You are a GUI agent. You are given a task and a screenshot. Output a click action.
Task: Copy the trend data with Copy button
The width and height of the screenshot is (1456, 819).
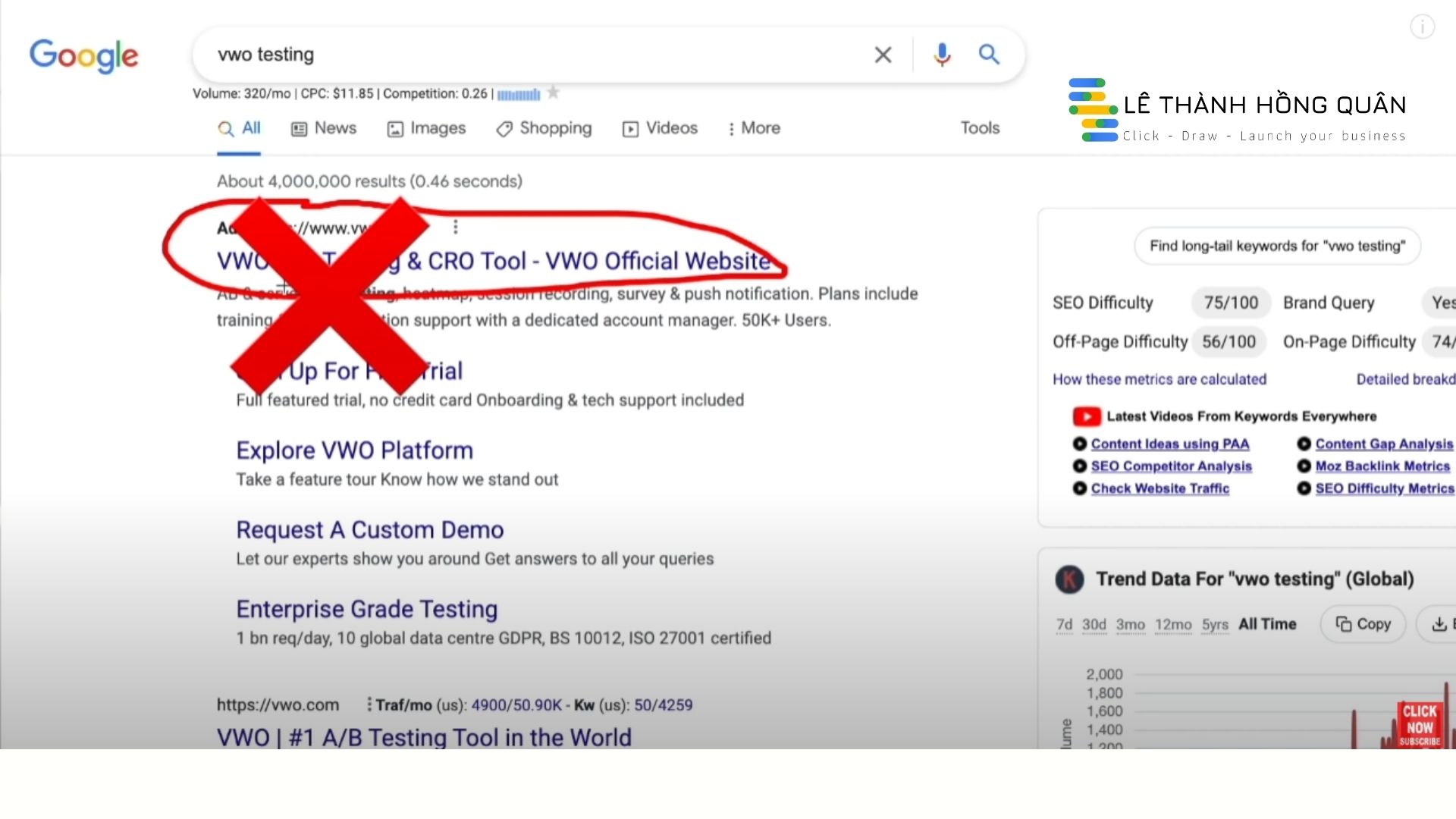point(1363,624)
